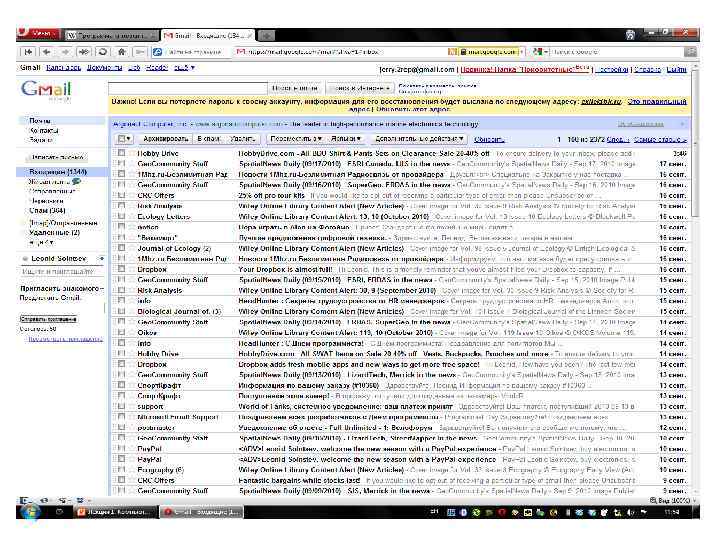Viewport: 720px width, 540px height.
Task: Click the taskbar clock
Action: [x=672, y=512]
